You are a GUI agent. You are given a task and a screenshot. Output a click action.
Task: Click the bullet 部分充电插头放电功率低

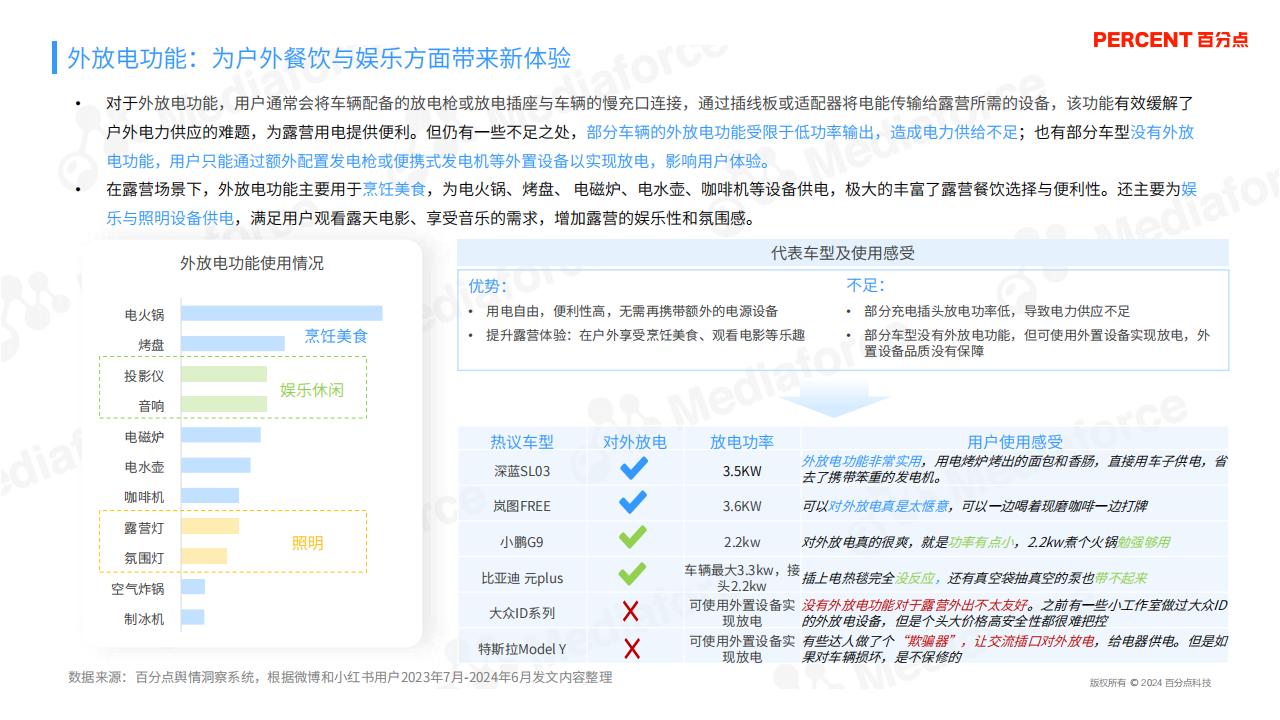(x=997, y=311)
